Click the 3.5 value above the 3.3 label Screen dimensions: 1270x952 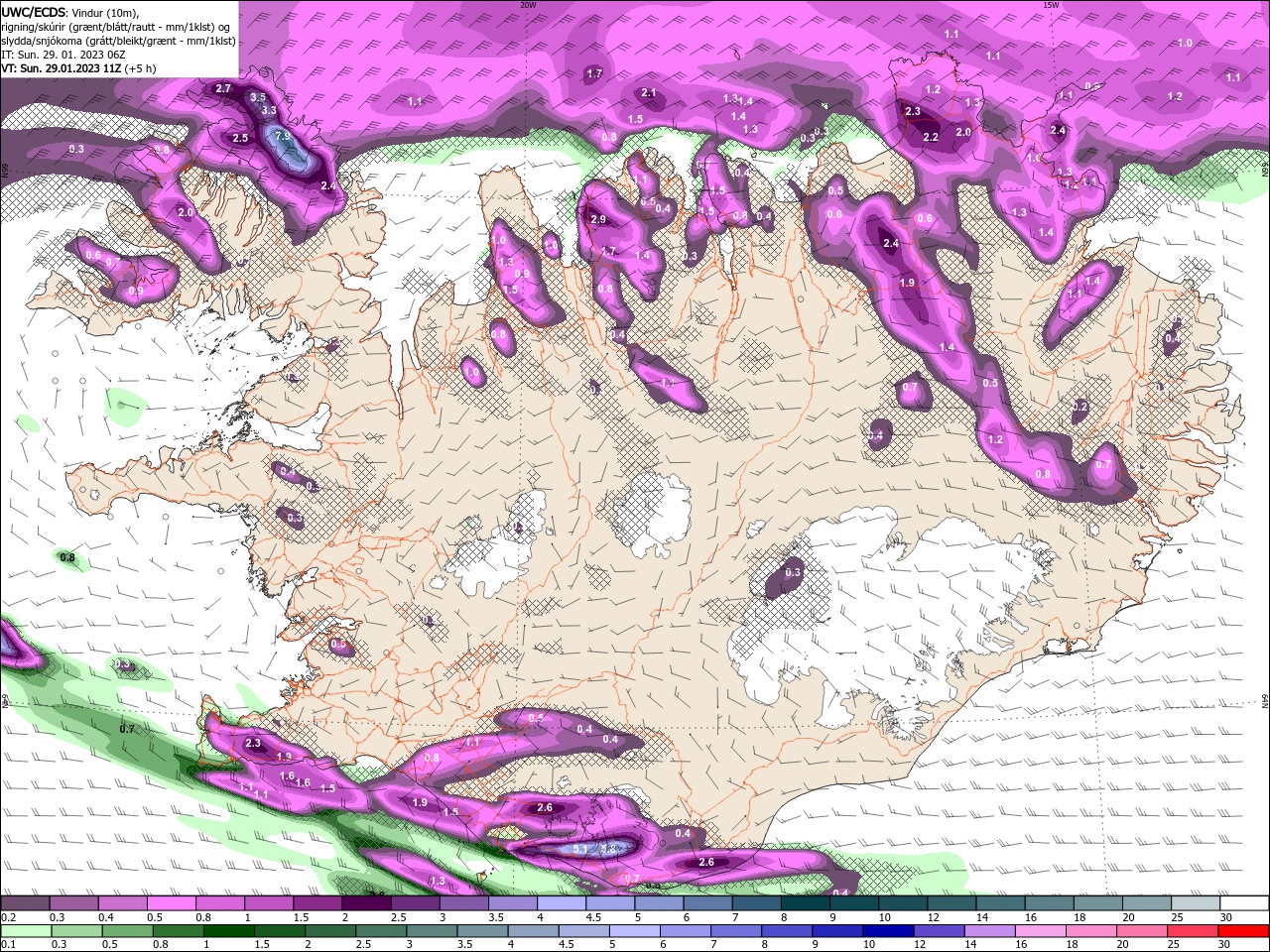click(x=258, y=97)
